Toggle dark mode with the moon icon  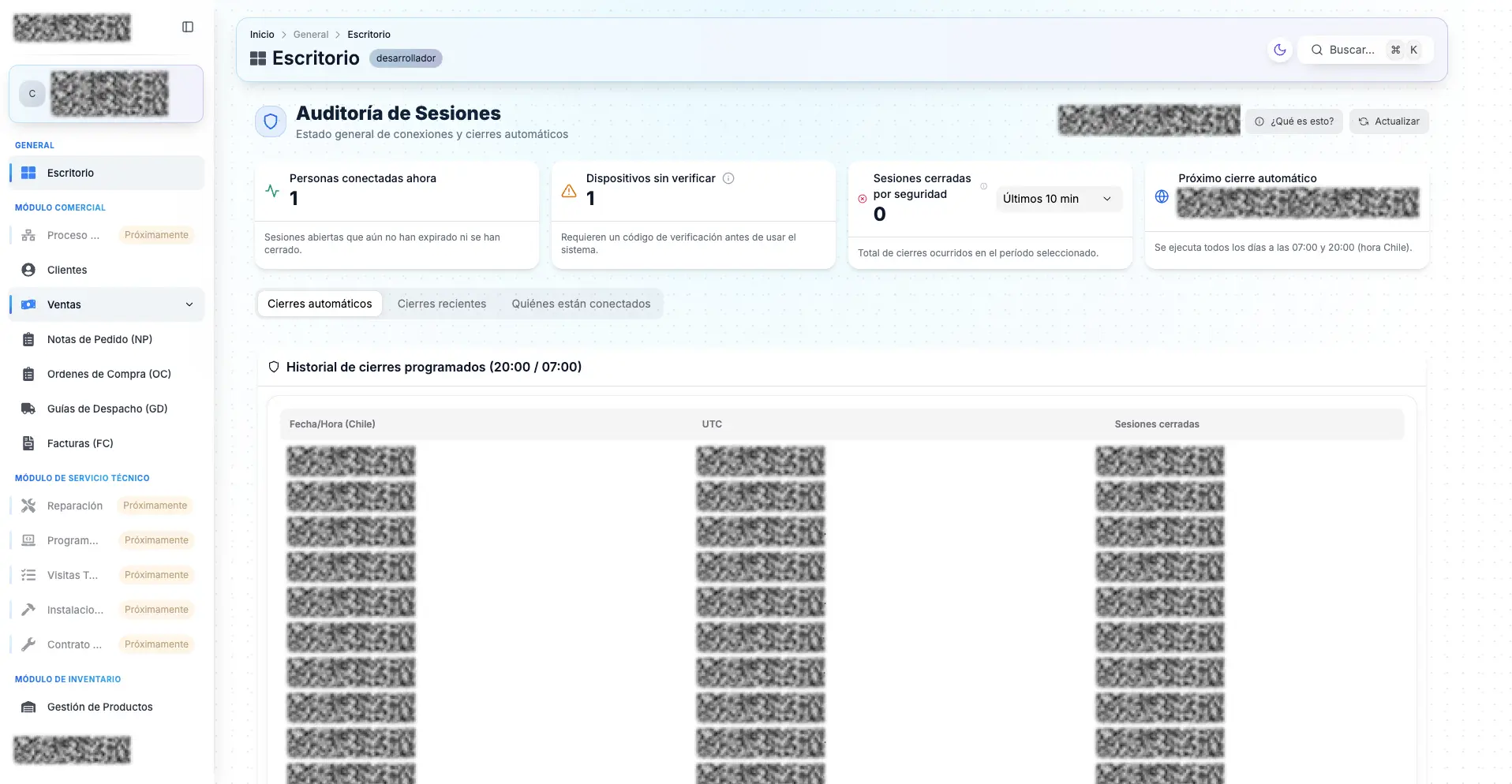pos(1279,50)
